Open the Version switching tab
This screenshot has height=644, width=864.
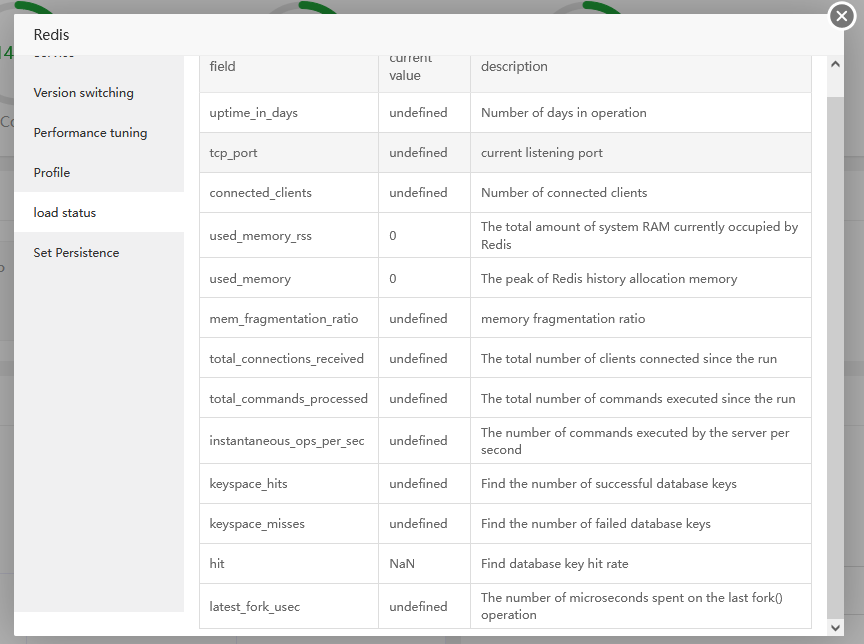tap(83, 93)
